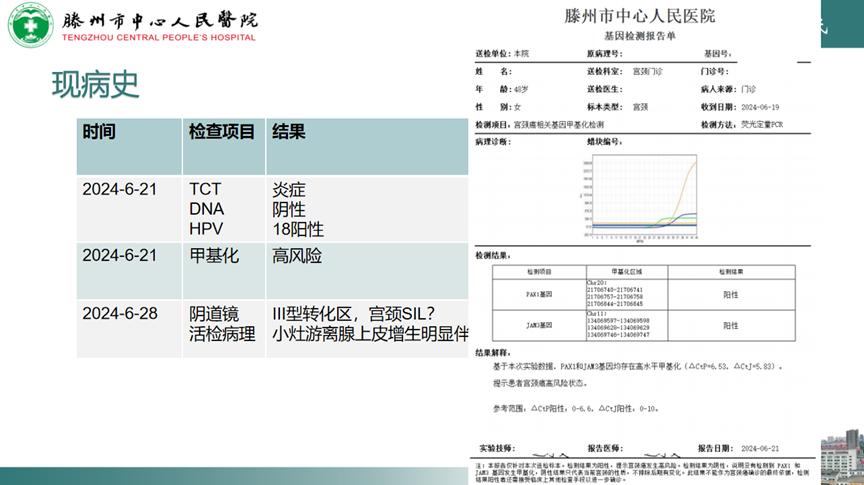Click the '结果解释:' section label
The image size is (864, 485).
click(493, 353)
